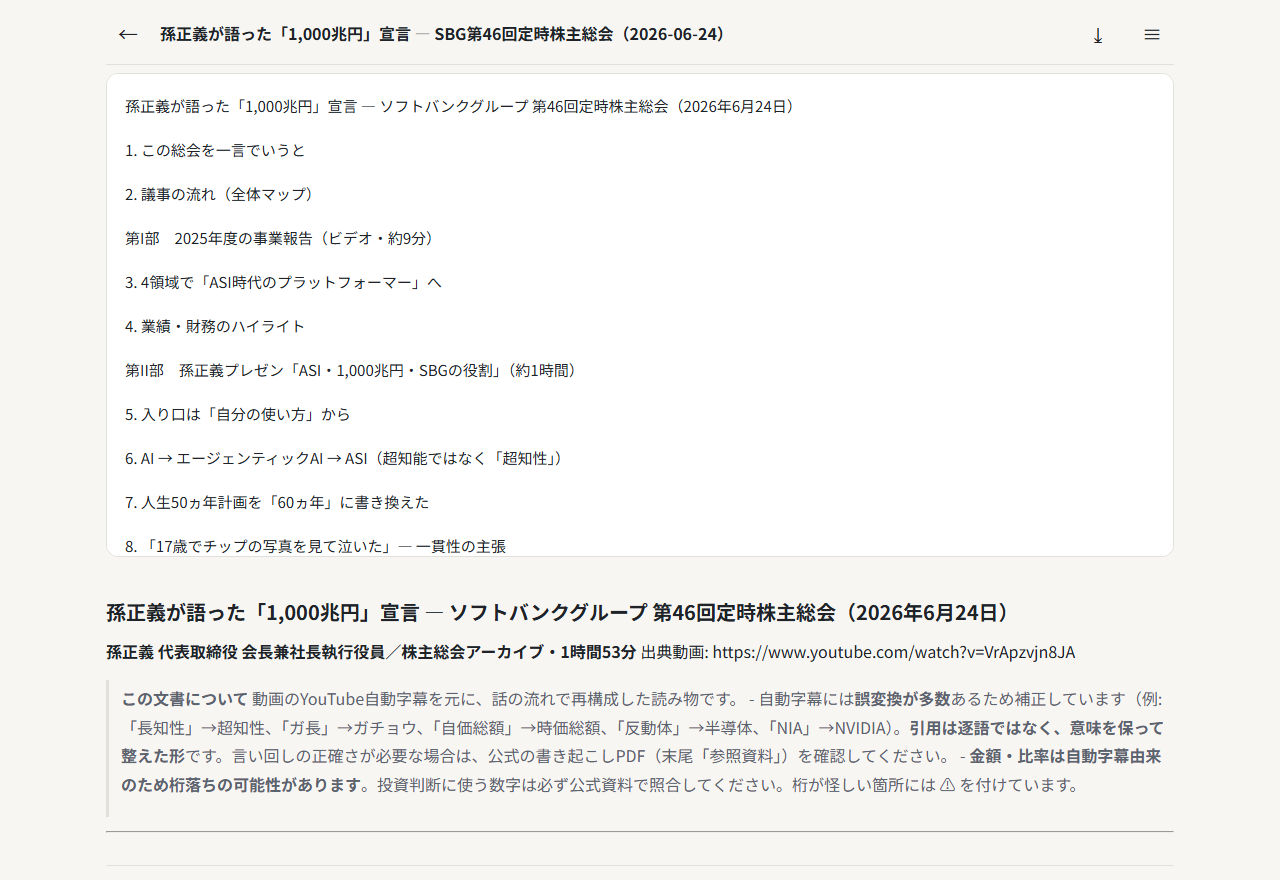
Task: Click the TOC title line at top of outline box
Action: pyautogui.click(x=461, y=106)
